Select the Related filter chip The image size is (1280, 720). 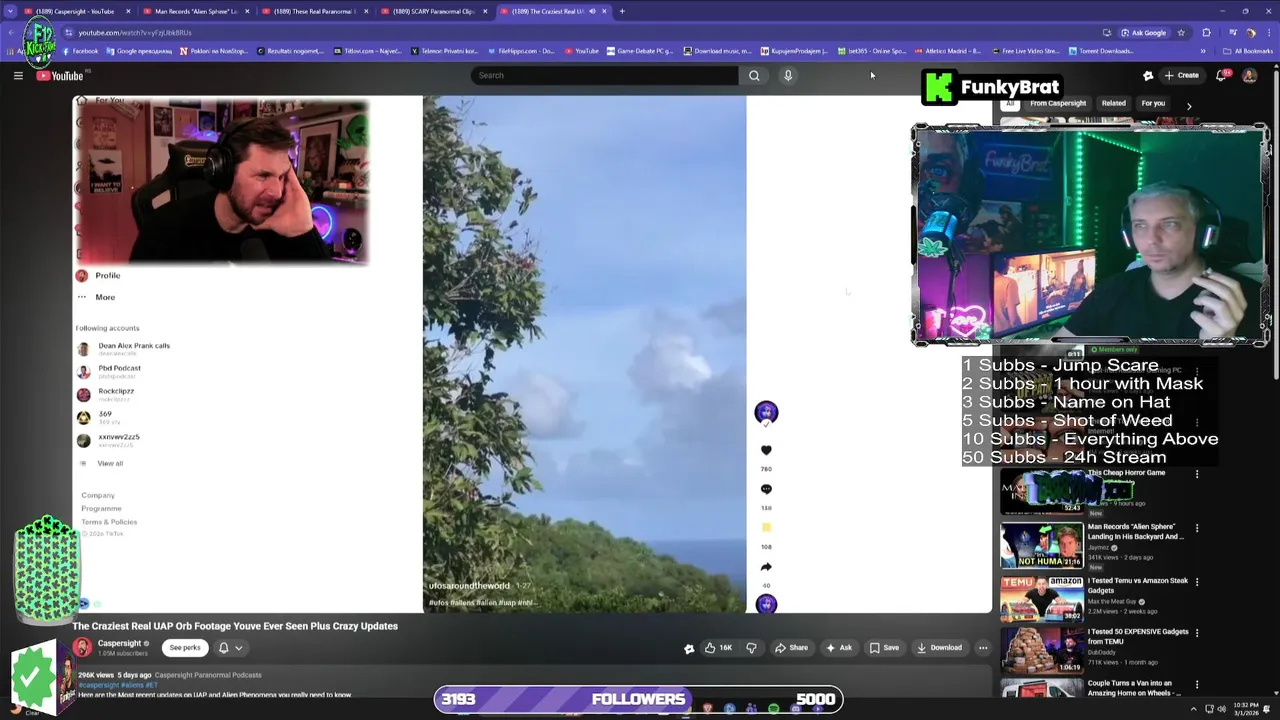[x=1113, y=104]
